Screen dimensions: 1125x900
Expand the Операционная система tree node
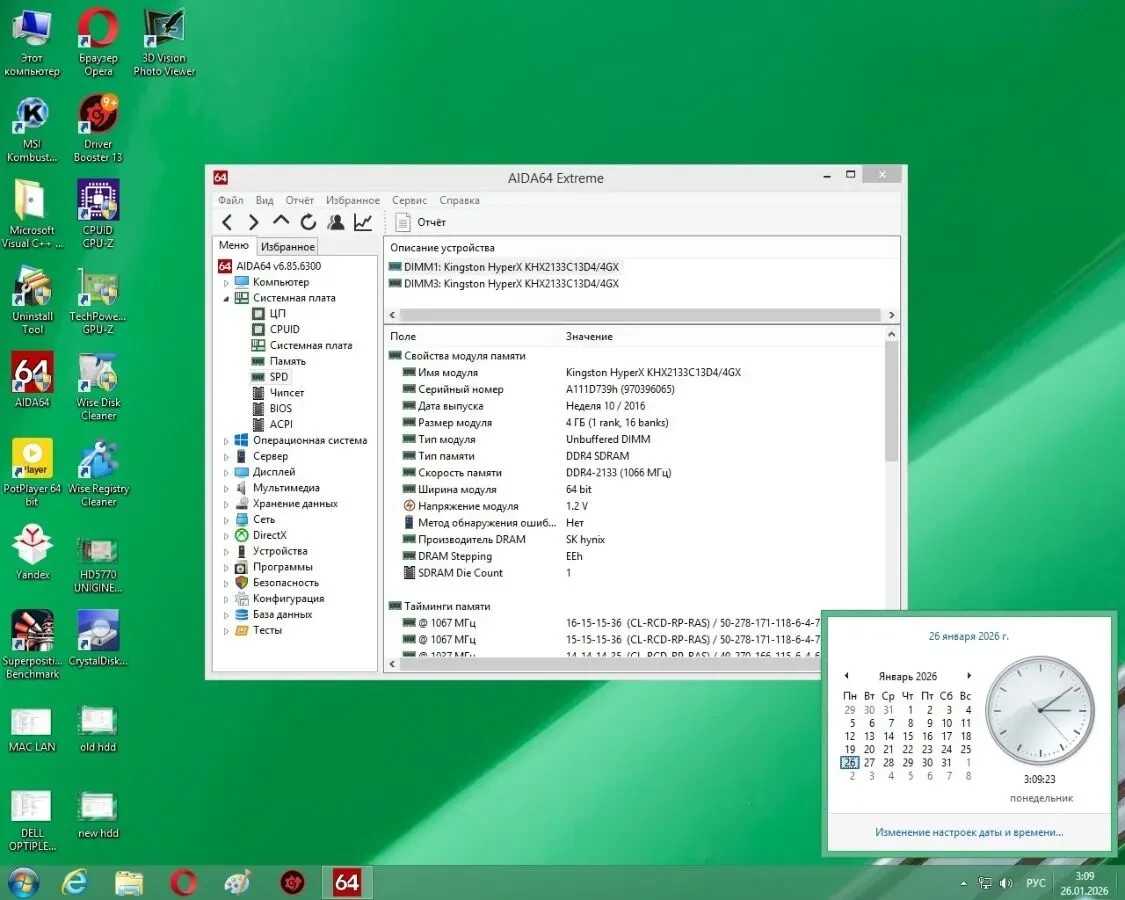pos(225,440)
